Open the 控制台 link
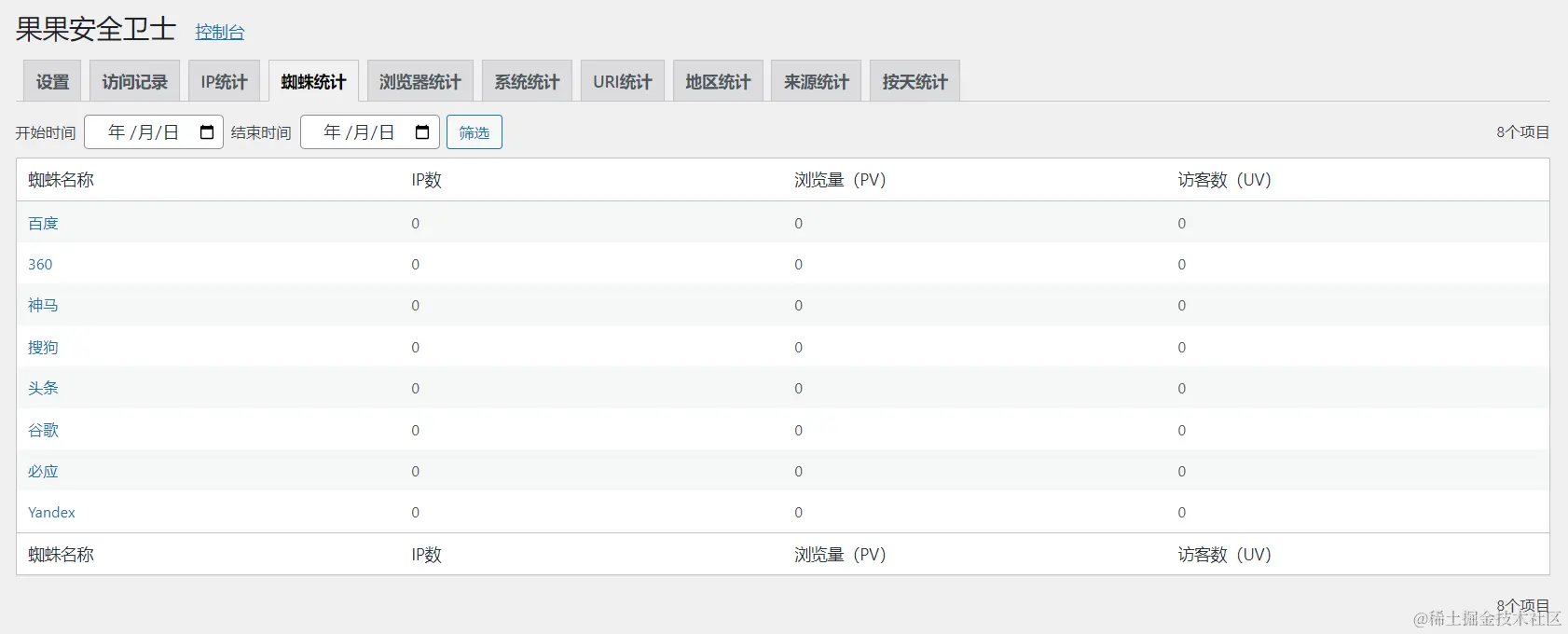The width and height of the screenshot is (1568, 634). pyautogui.click(x=220, y=32)
